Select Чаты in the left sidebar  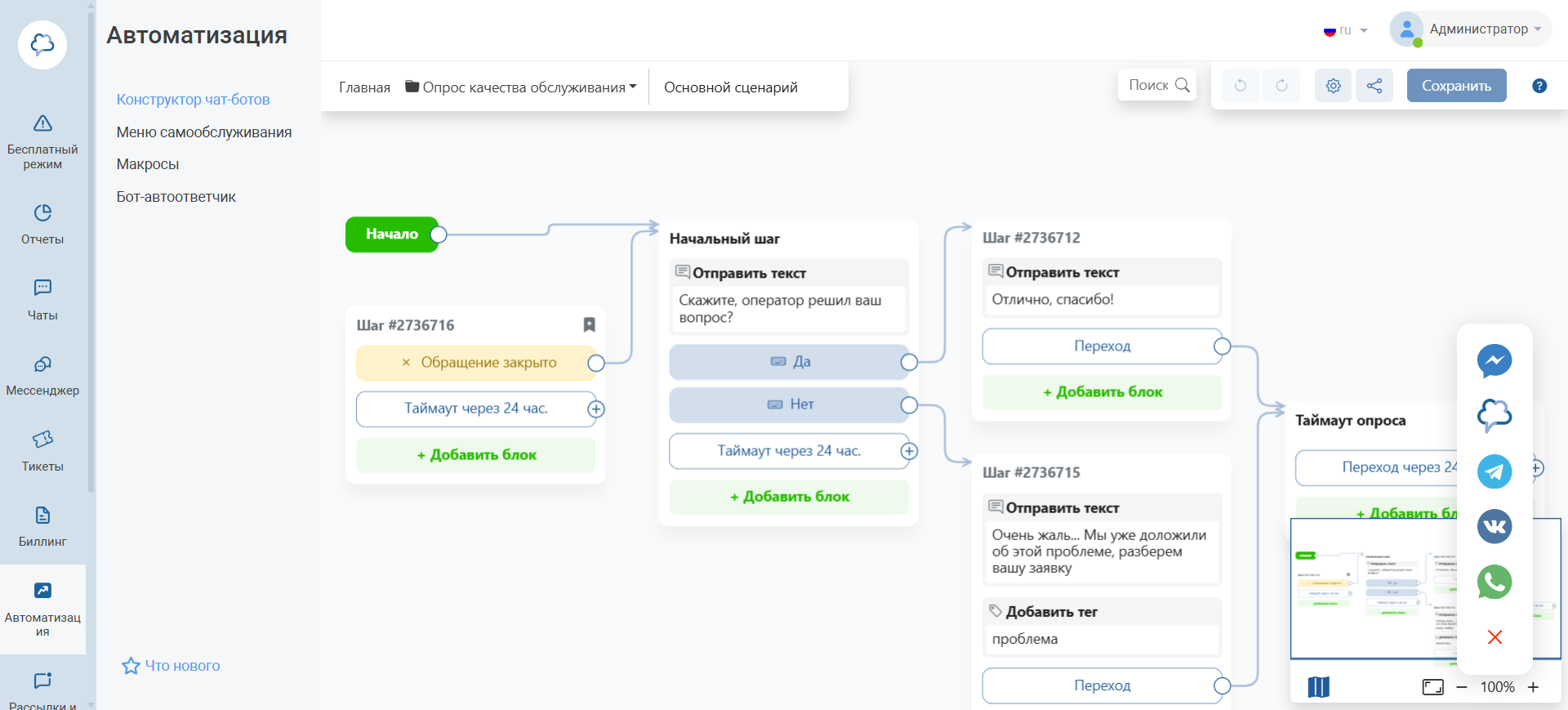click(42, 299)
